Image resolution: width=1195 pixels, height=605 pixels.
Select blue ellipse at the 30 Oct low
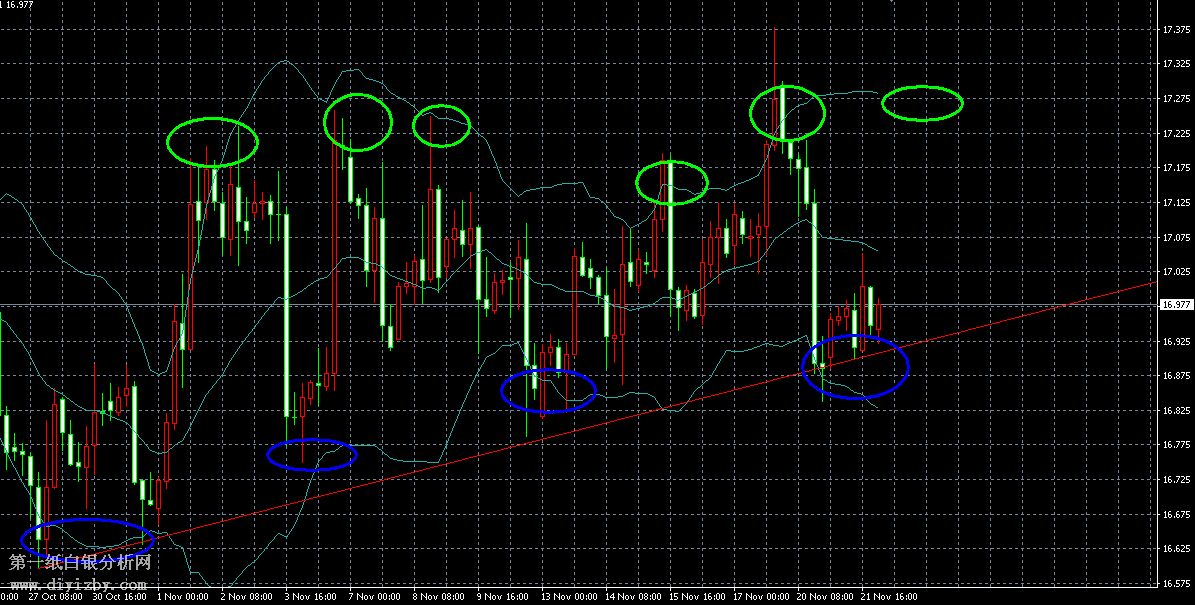(87, 539)
